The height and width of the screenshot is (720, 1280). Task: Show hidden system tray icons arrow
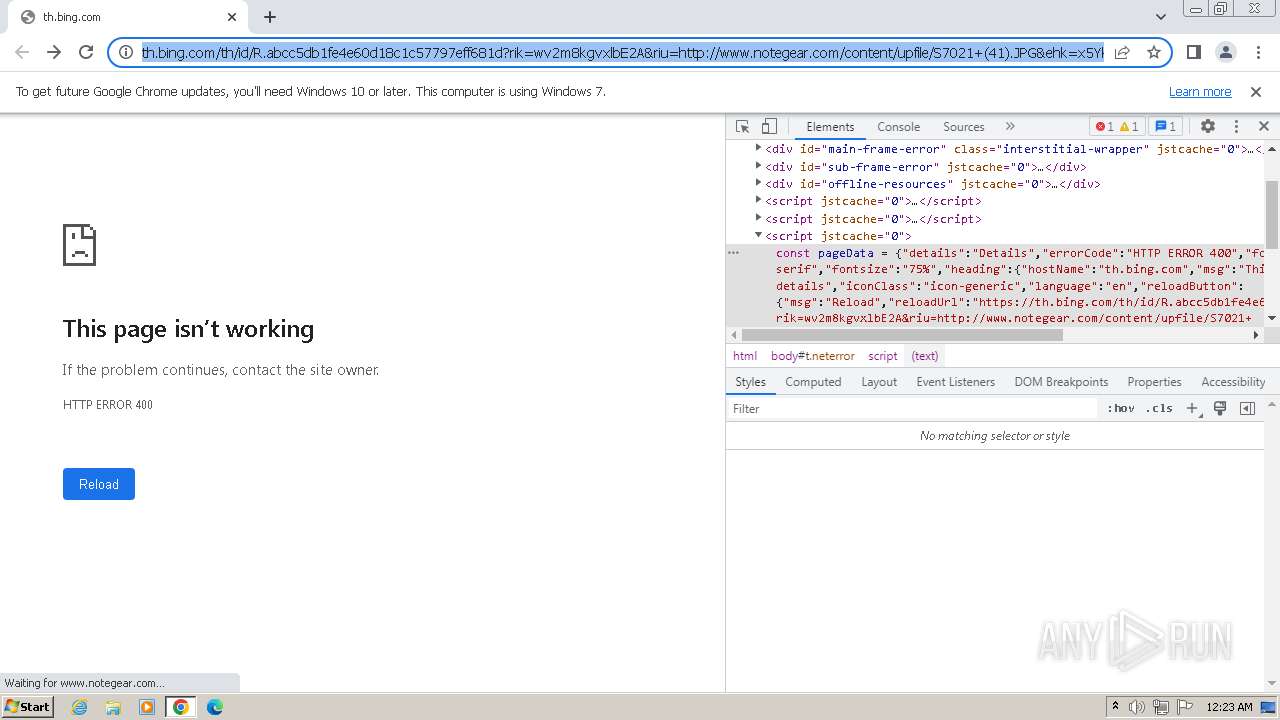[1115, 707]
